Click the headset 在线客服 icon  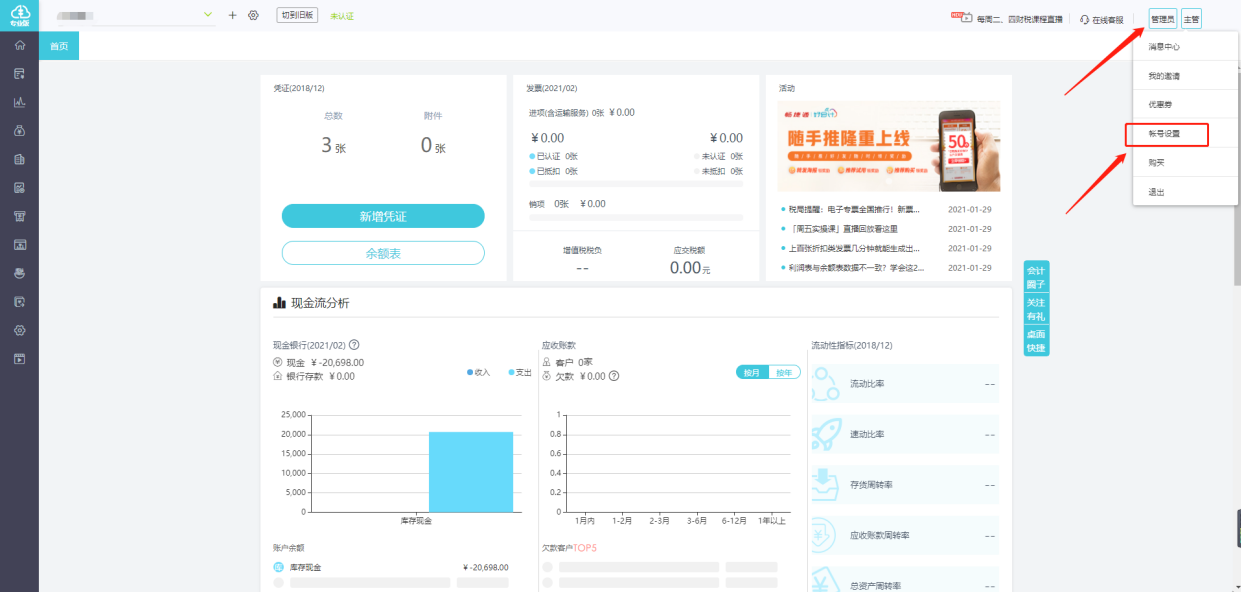pyautogui.click(x=1085, y=19)
